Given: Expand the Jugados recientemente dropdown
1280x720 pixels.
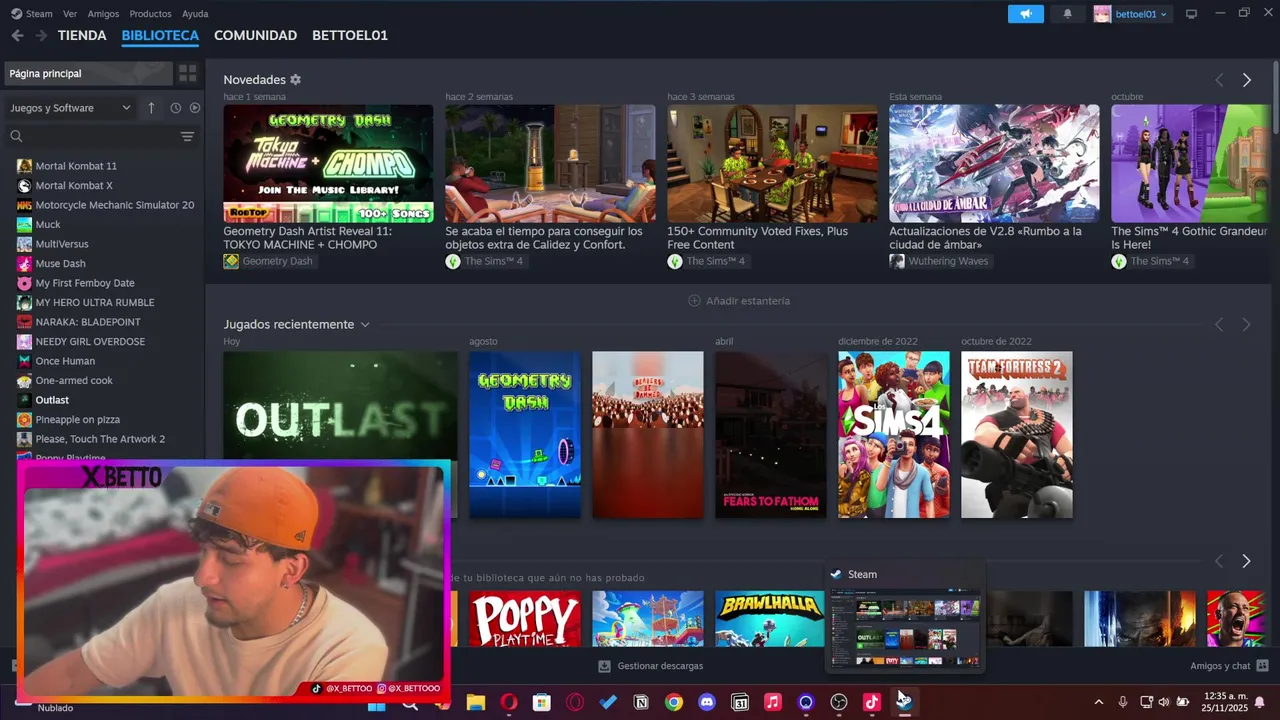Looking at the screenshot, I should (365, 325).
